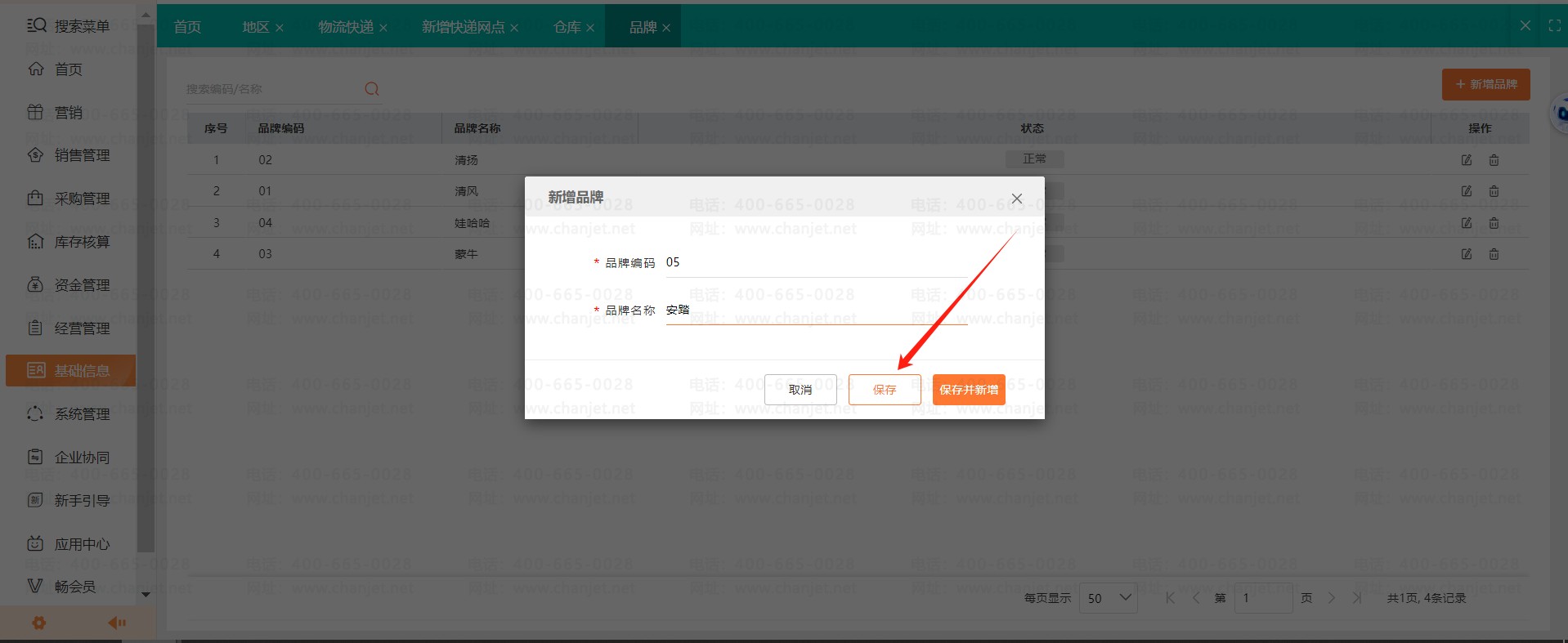Delete the 蒙牛 brand row

pos(1494,254)
